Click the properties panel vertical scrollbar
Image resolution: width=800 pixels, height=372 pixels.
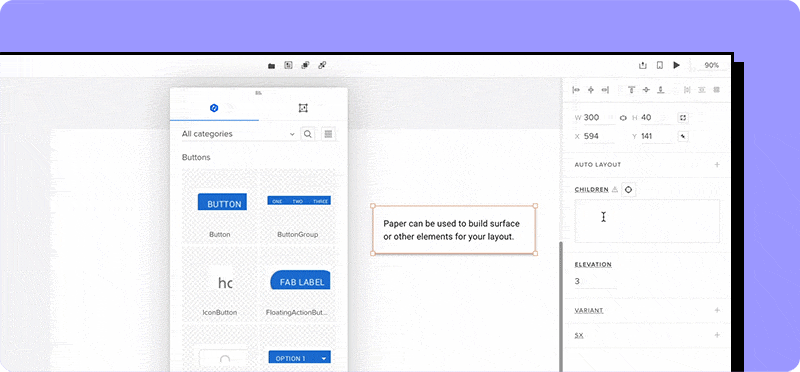click(x=561, y=306)
